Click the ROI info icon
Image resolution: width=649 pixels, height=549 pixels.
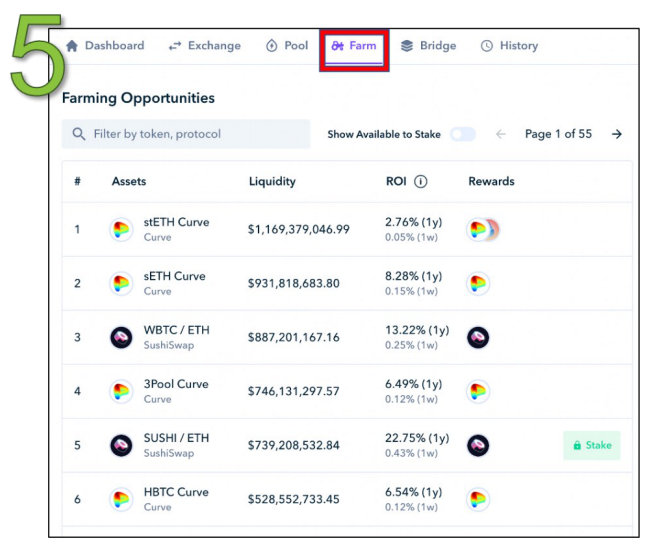pyautogui.click(x=421, y=182)
